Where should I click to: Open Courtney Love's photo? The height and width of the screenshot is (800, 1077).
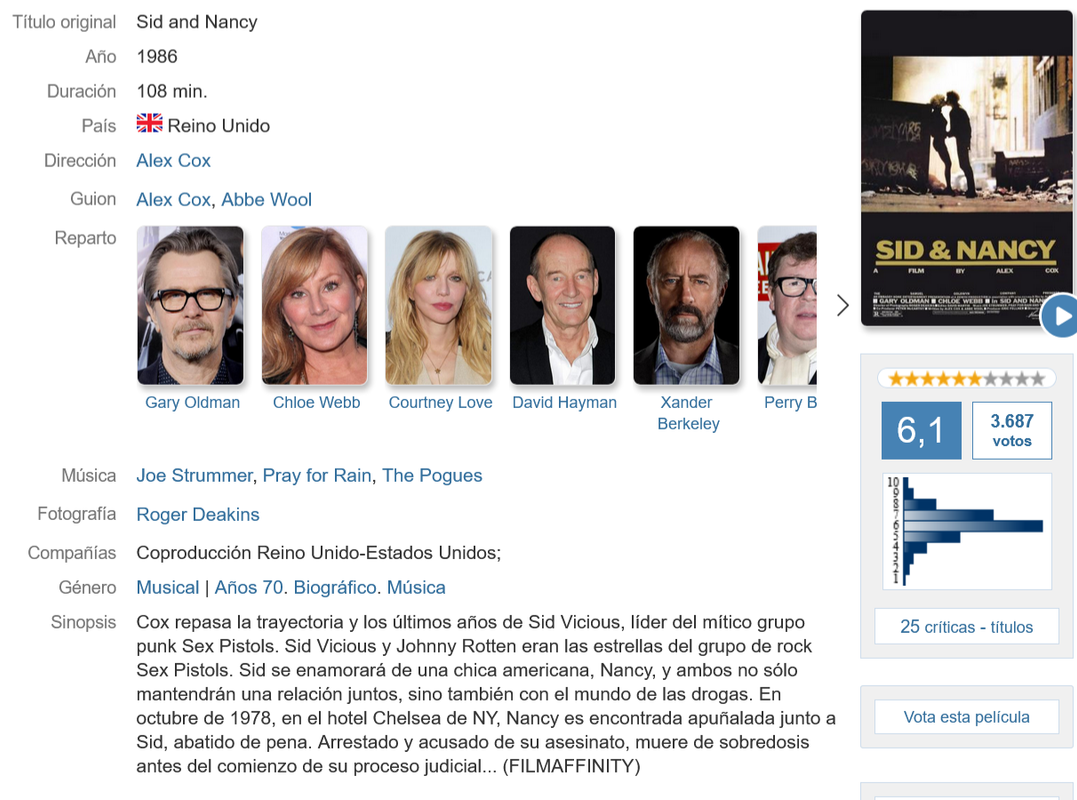(439, 305)
